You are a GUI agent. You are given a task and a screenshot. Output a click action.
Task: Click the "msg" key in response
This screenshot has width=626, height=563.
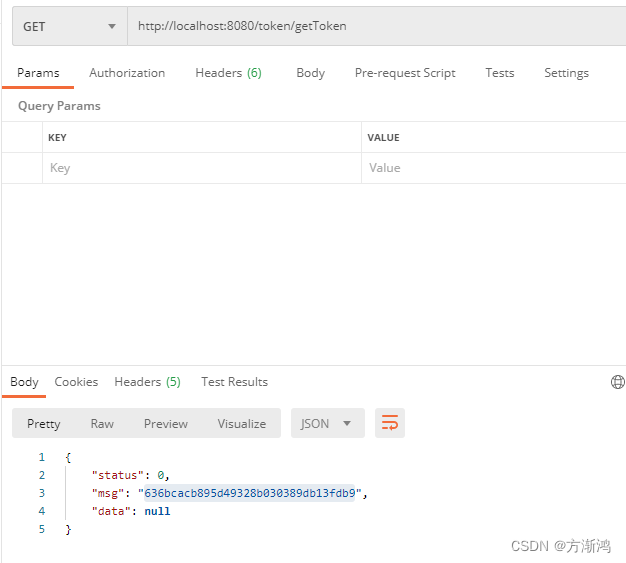pyautogui.click(x=108, y=494)
